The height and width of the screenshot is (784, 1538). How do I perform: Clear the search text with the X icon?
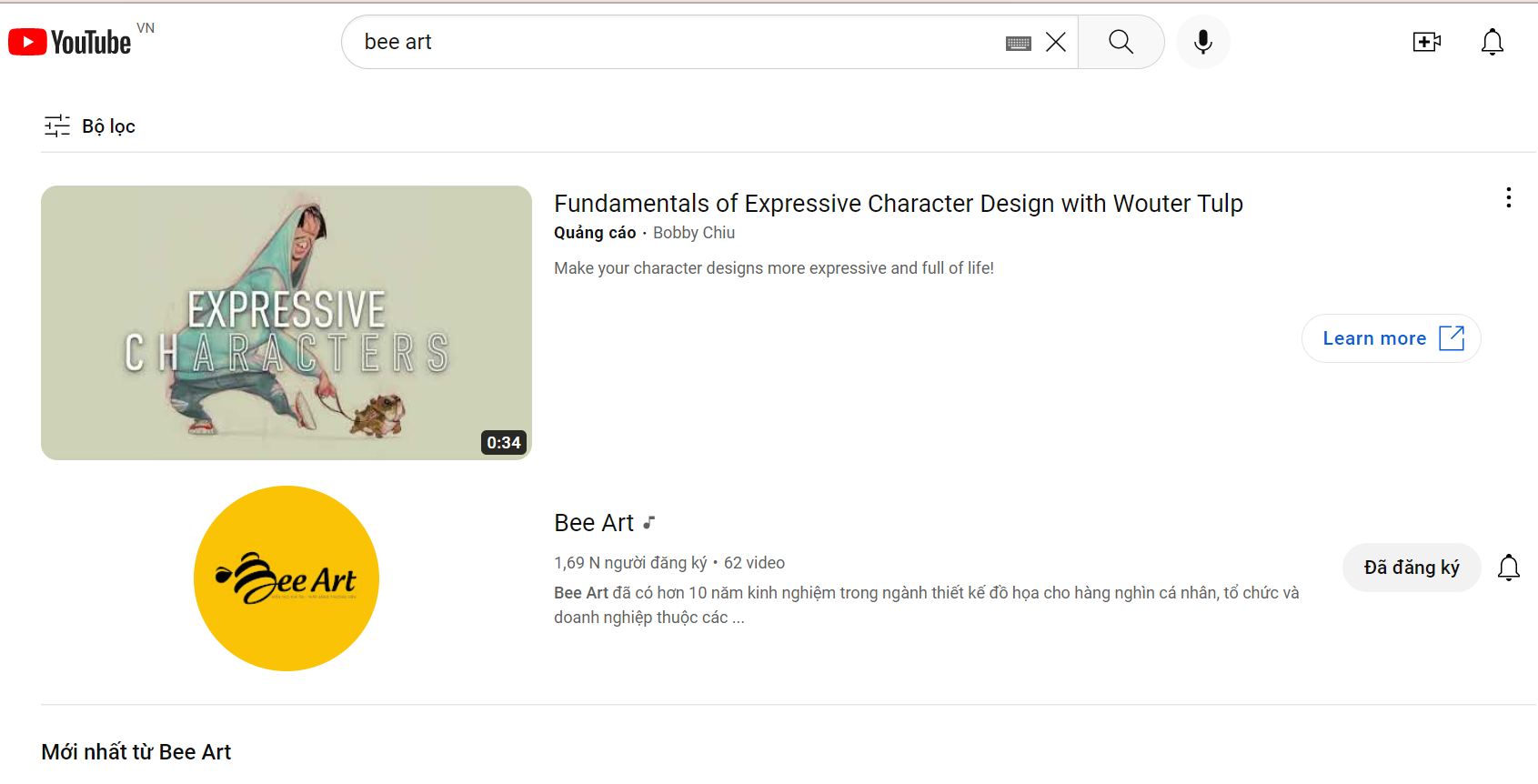click(1056, 42)
